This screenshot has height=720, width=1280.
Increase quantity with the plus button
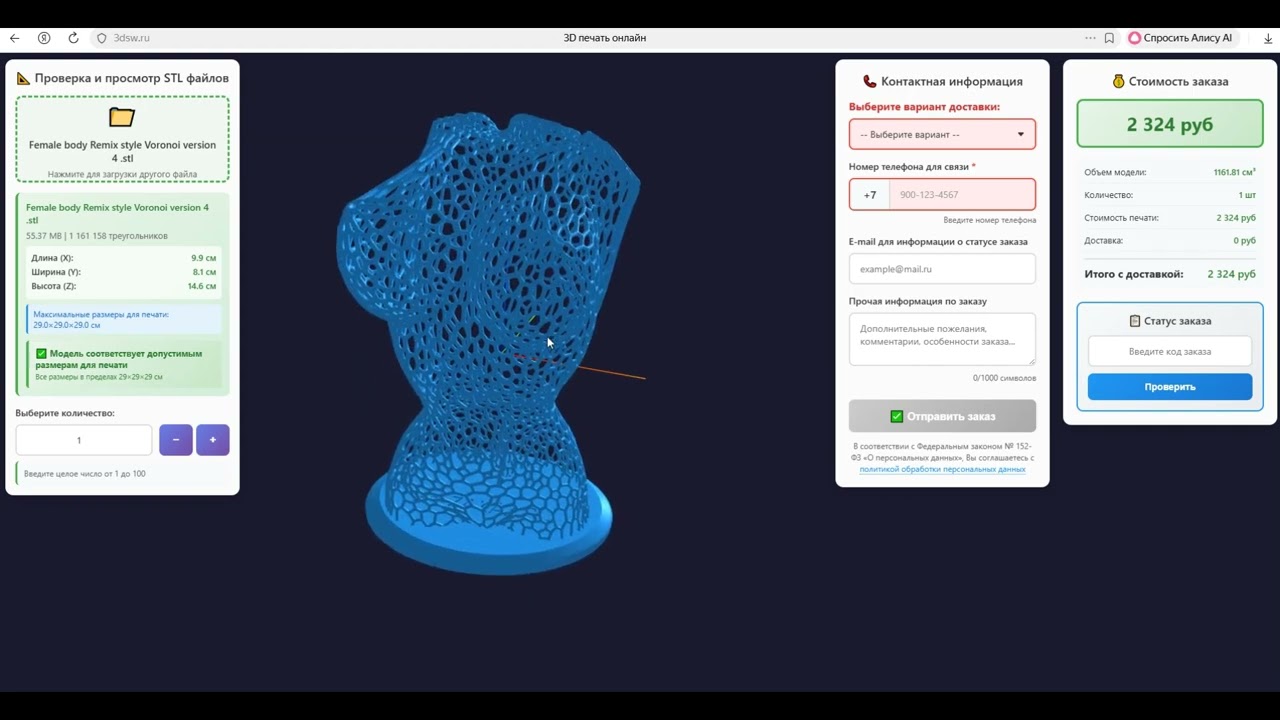pyautogui.click(x=213, y=440)
